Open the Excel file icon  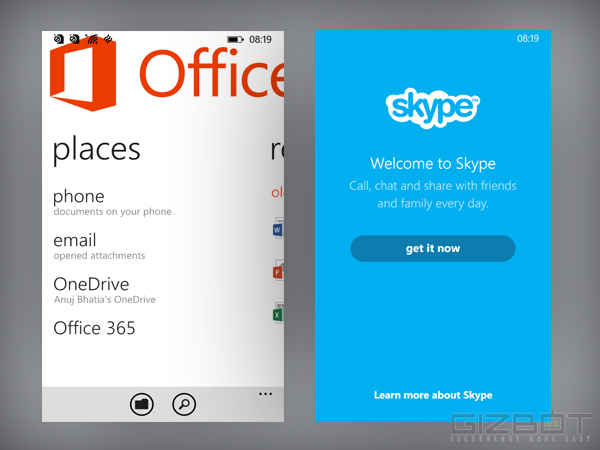pos(278,313)
